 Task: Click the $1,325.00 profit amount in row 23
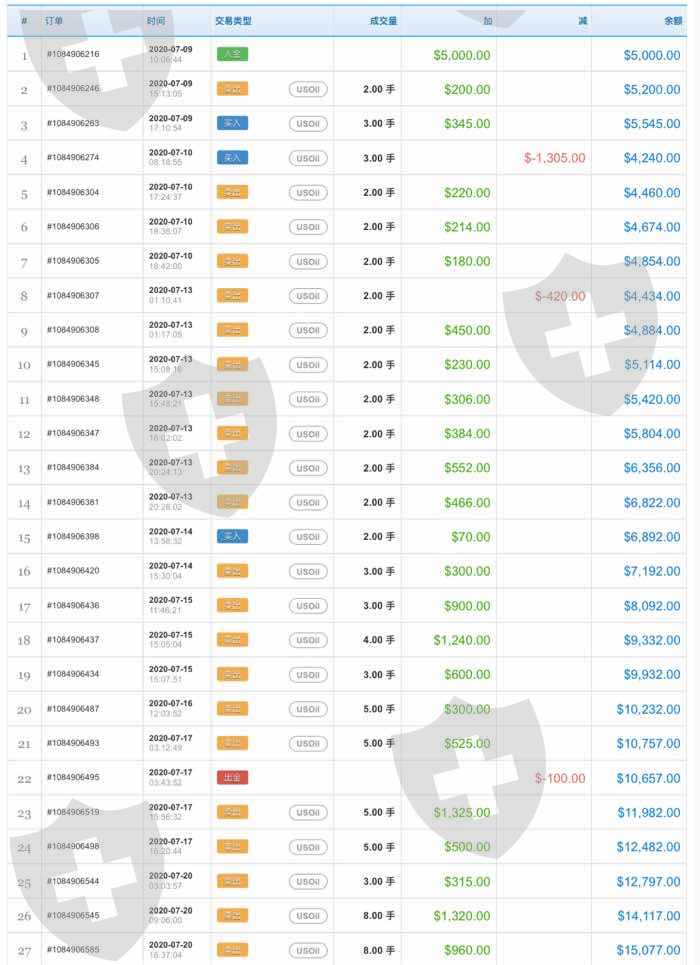pos(461,812)
